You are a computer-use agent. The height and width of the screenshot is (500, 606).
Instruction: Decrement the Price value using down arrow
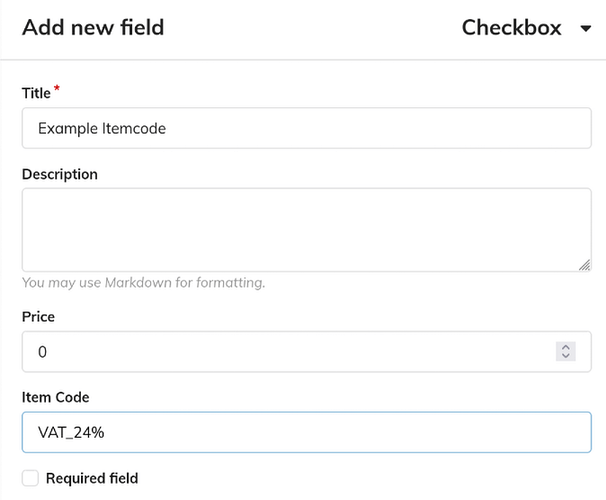(x=566, y=357)
